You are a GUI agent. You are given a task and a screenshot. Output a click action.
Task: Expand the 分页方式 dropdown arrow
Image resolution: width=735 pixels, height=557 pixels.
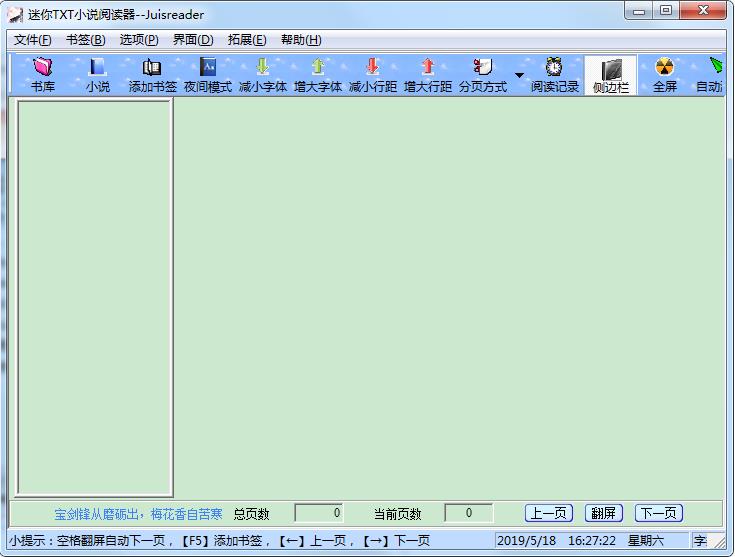pyautogui.click(x=519, y=75)
